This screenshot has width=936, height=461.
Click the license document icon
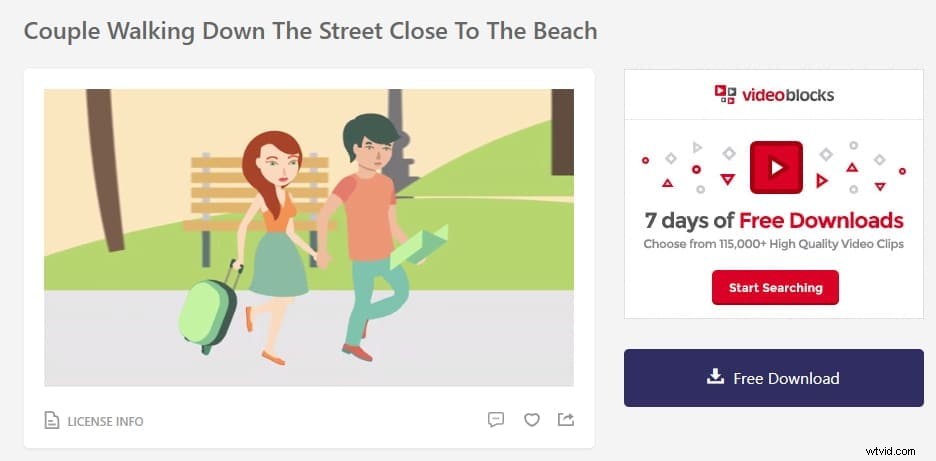(52, 421)
